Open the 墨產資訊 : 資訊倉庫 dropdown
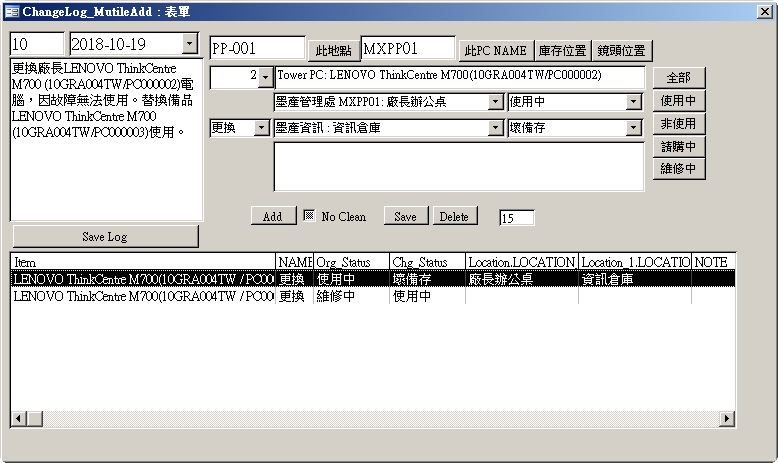The image size is (778, 463). pyautogui.click(x=495, y=128)
